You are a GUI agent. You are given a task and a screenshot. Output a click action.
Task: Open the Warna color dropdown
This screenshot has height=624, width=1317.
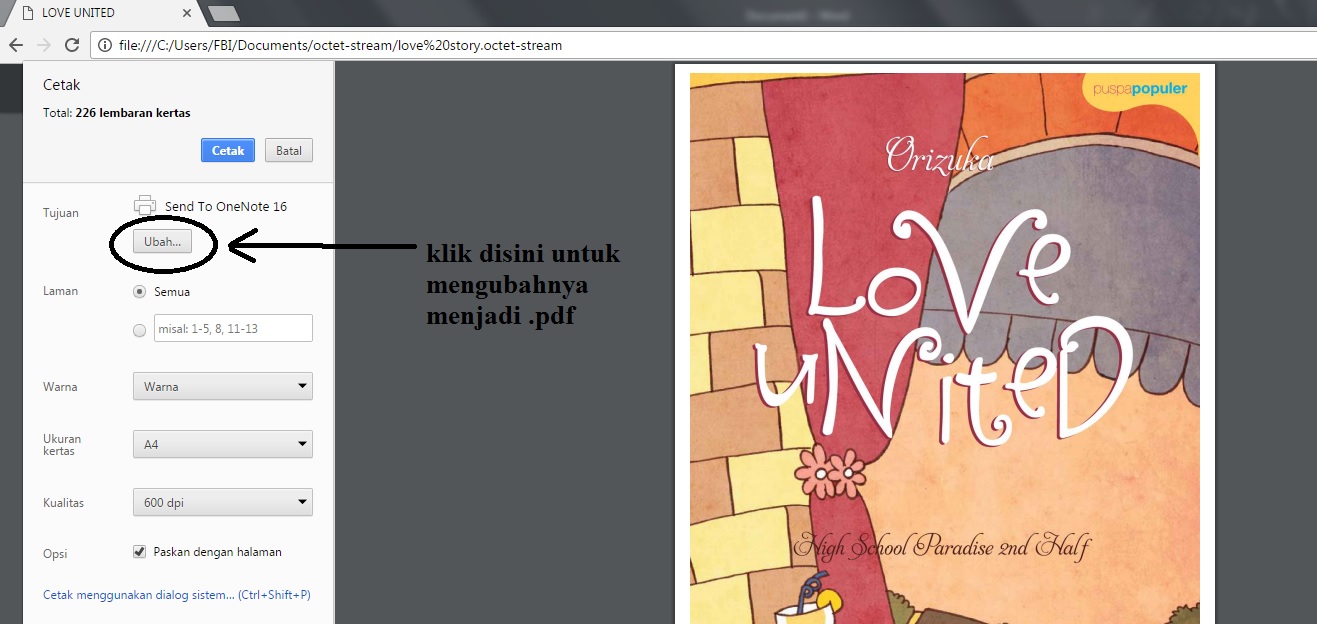click(x=223, y=386)
